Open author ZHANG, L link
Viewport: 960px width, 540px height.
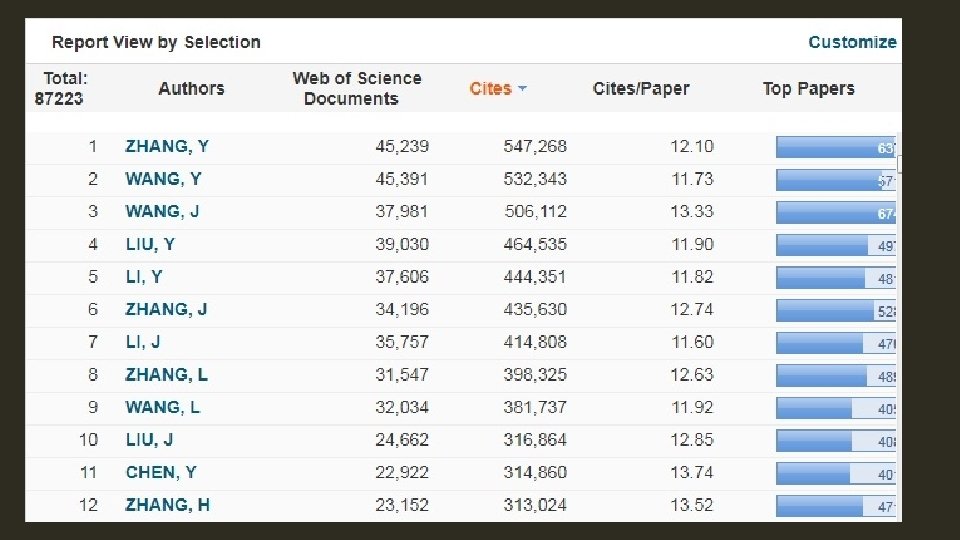pyautogui.click(x=166, y=375)
